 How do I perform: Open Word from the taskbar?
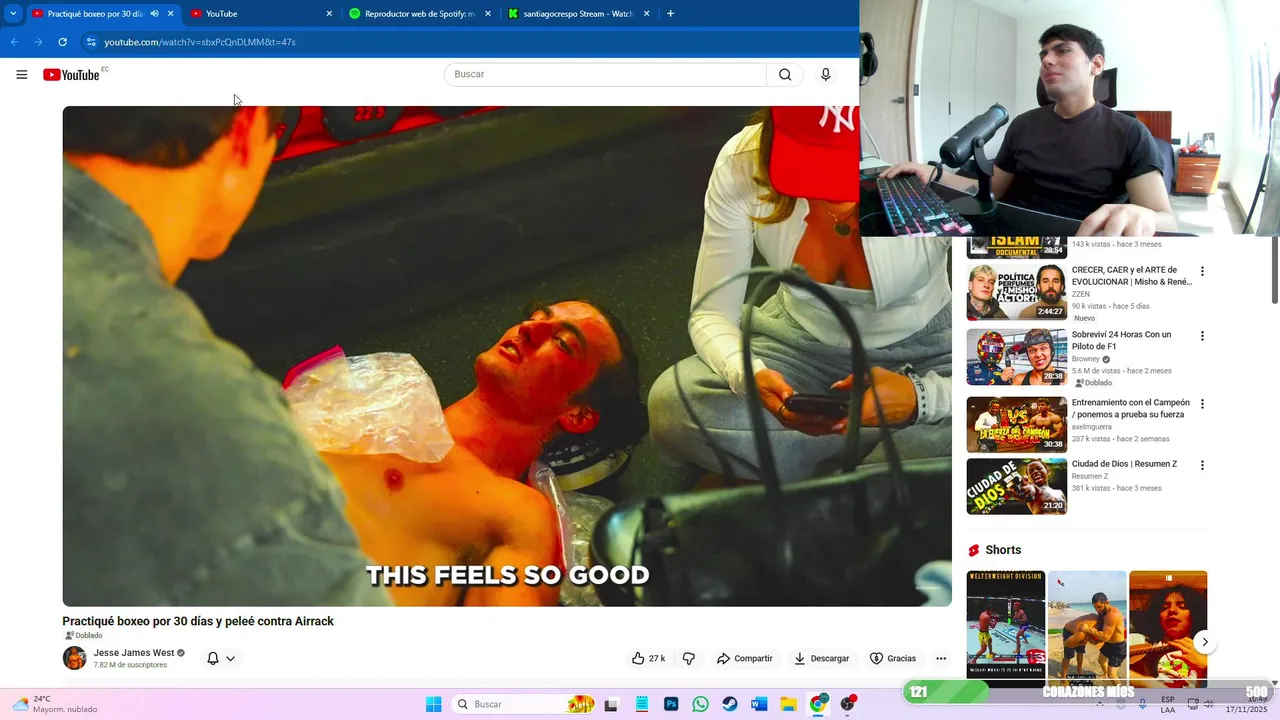click(759, 704)
